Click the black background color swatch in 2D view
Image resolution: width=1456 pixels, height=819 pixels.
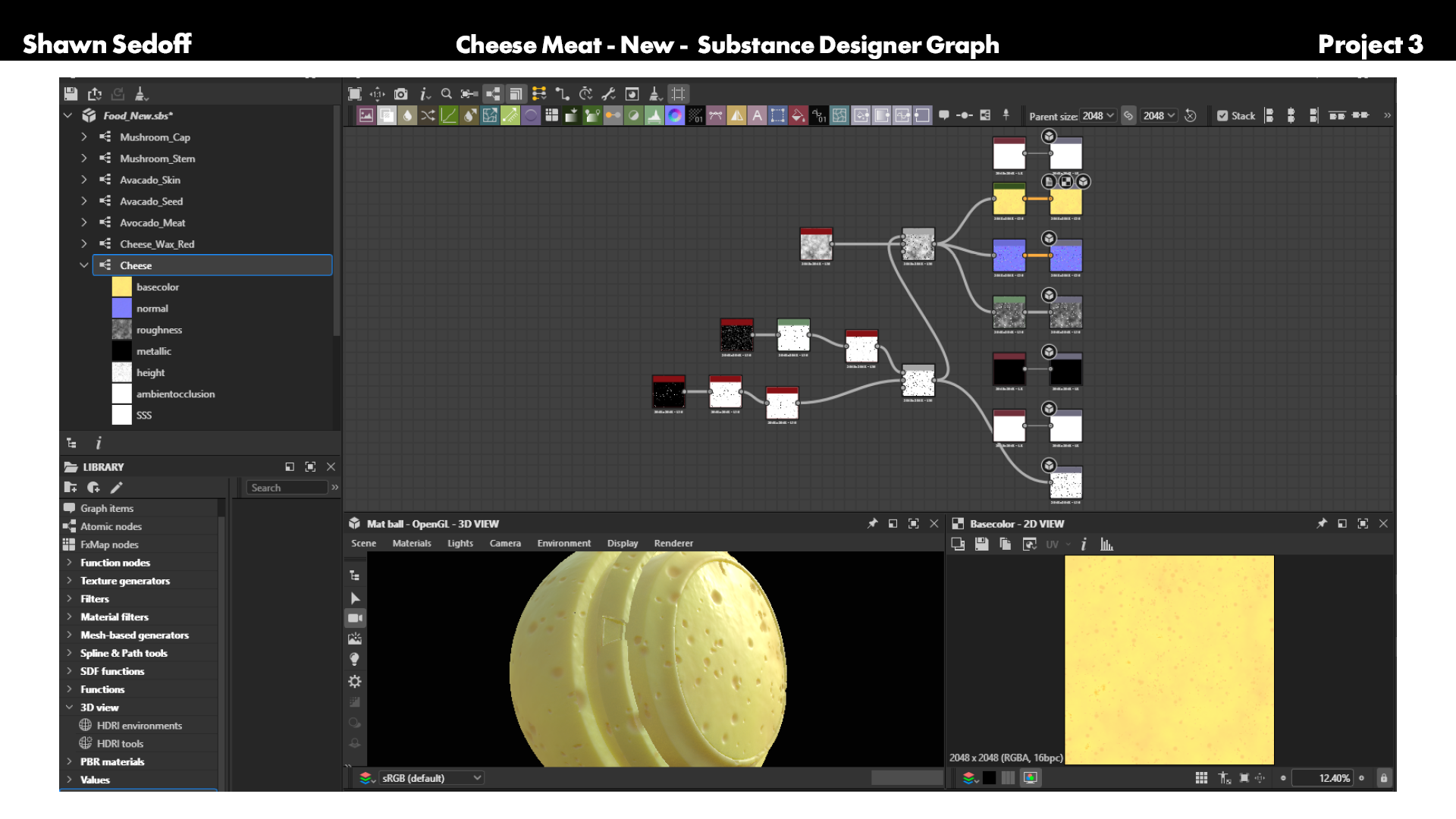989,778
